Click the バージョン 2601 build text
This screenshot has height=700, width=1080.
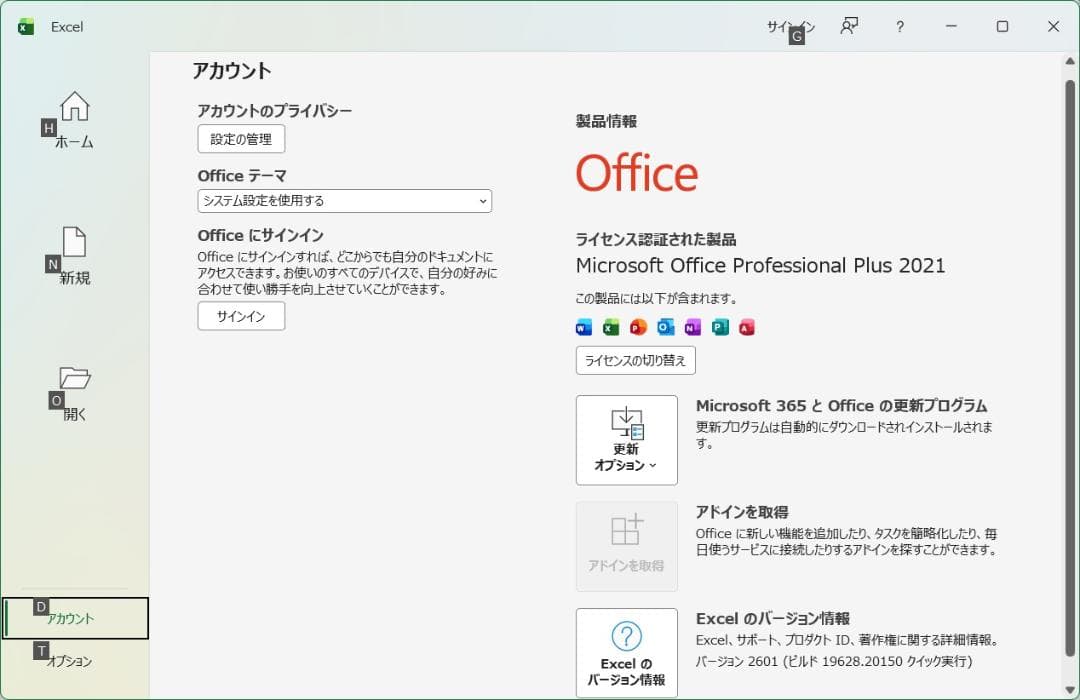pyautogui.click(x=833, y=661)
